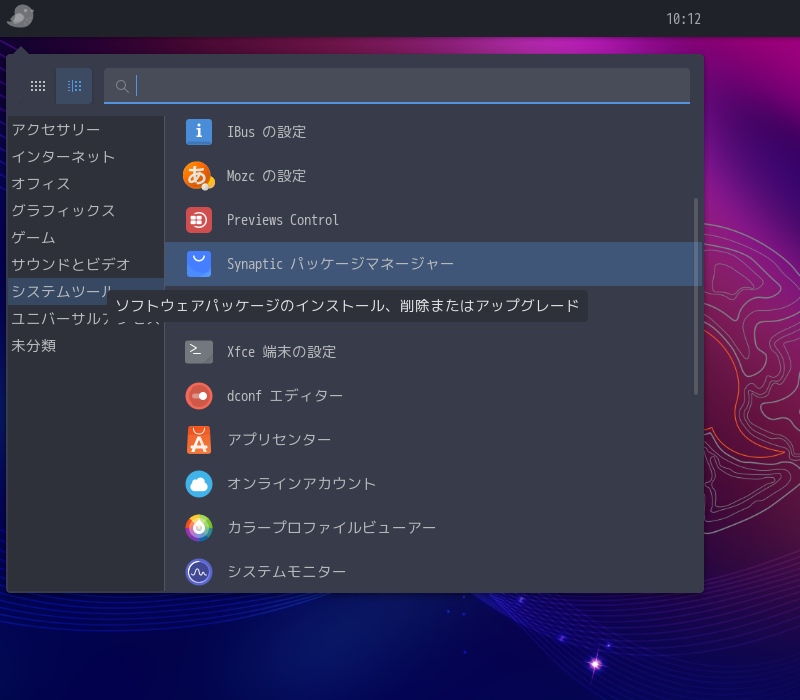
Task: Launch 'Synaptic パッケージマネージャー' entry
Action: [x=433, y=264]
